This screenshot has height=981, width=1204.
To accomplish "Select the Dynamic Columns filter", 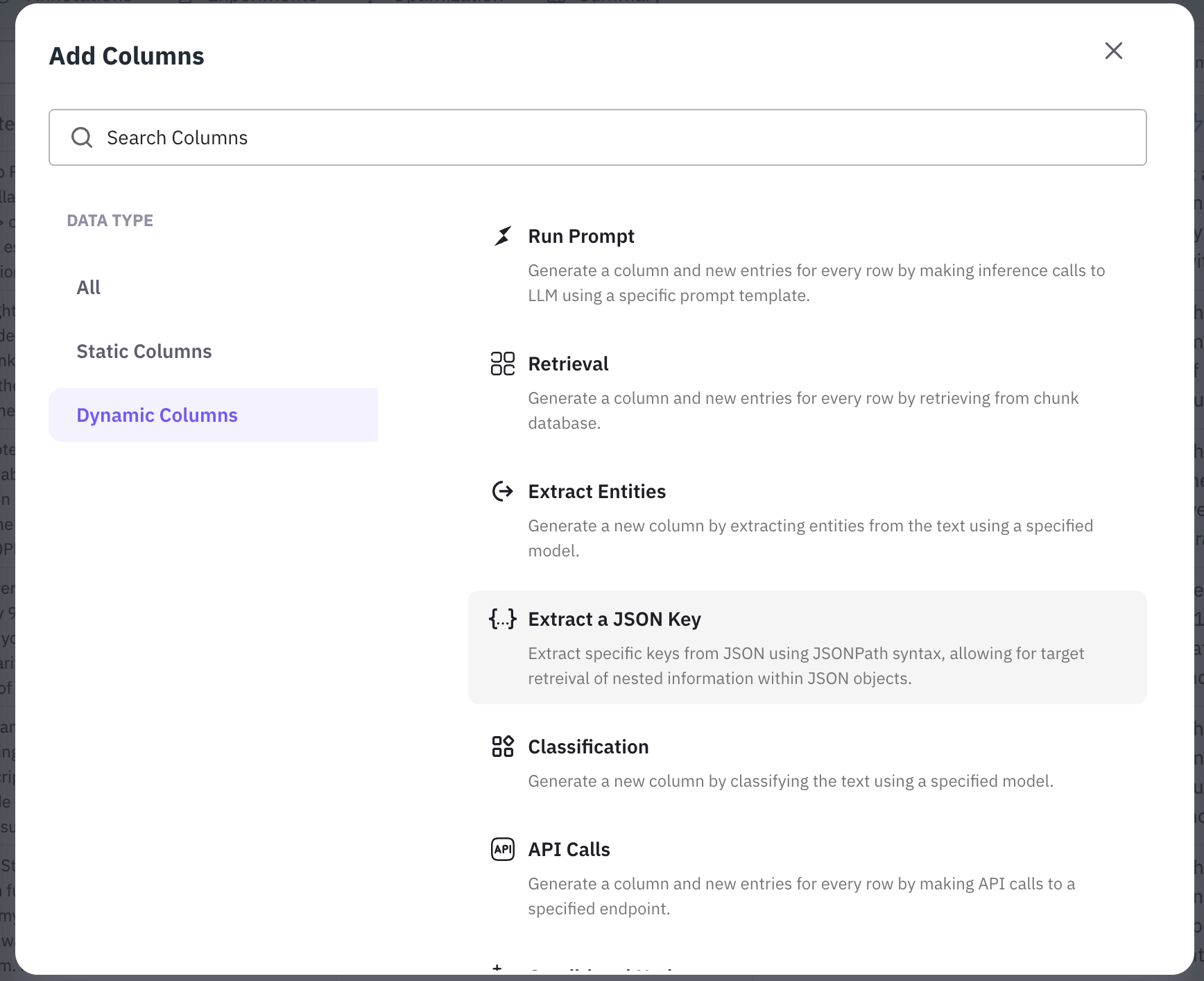I will pyautogui.click(x=157, y=415).
